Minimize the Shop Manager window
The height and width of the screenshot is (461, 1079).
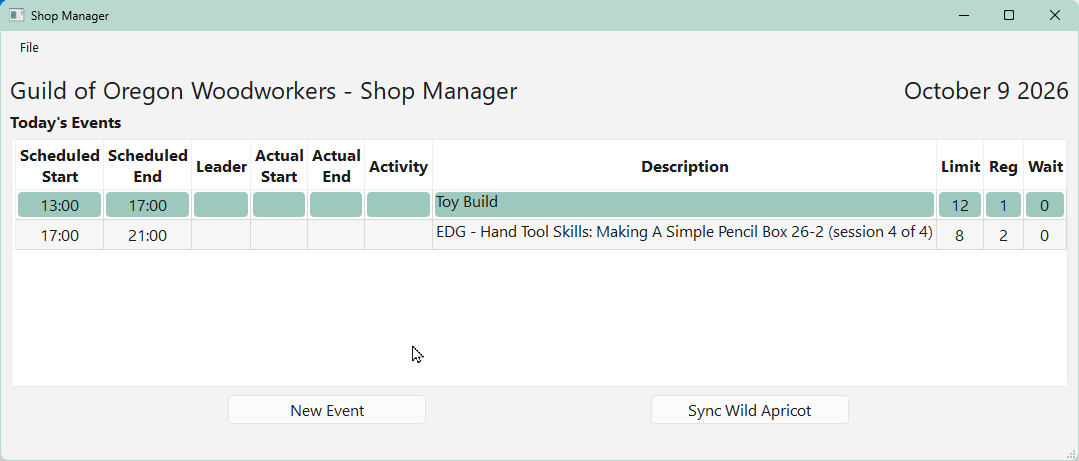pyautogui.click(x=964, y=15)
